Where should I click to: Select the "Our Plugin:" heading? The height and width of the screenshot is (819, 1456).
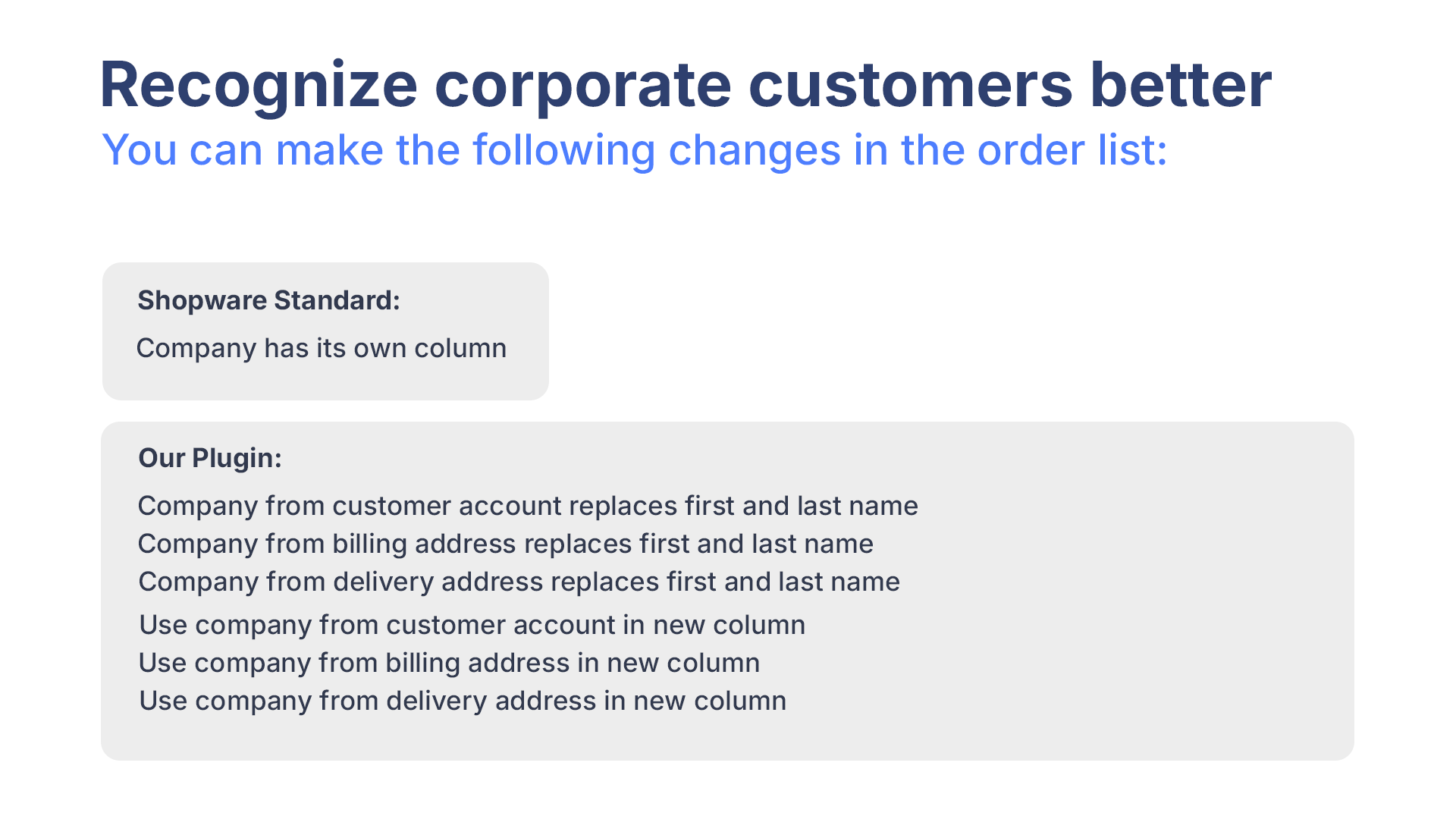tap(209, 458)
